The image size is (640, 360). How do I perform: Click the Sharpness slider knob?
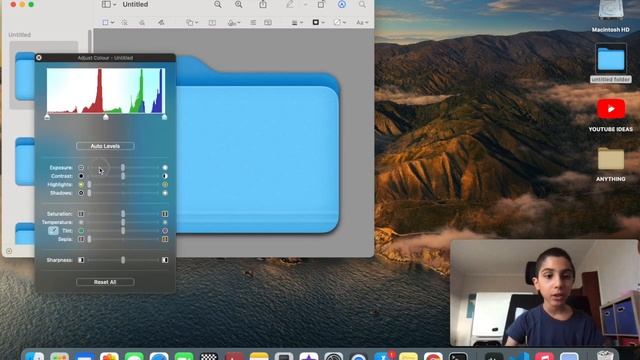tap(123, 260)
